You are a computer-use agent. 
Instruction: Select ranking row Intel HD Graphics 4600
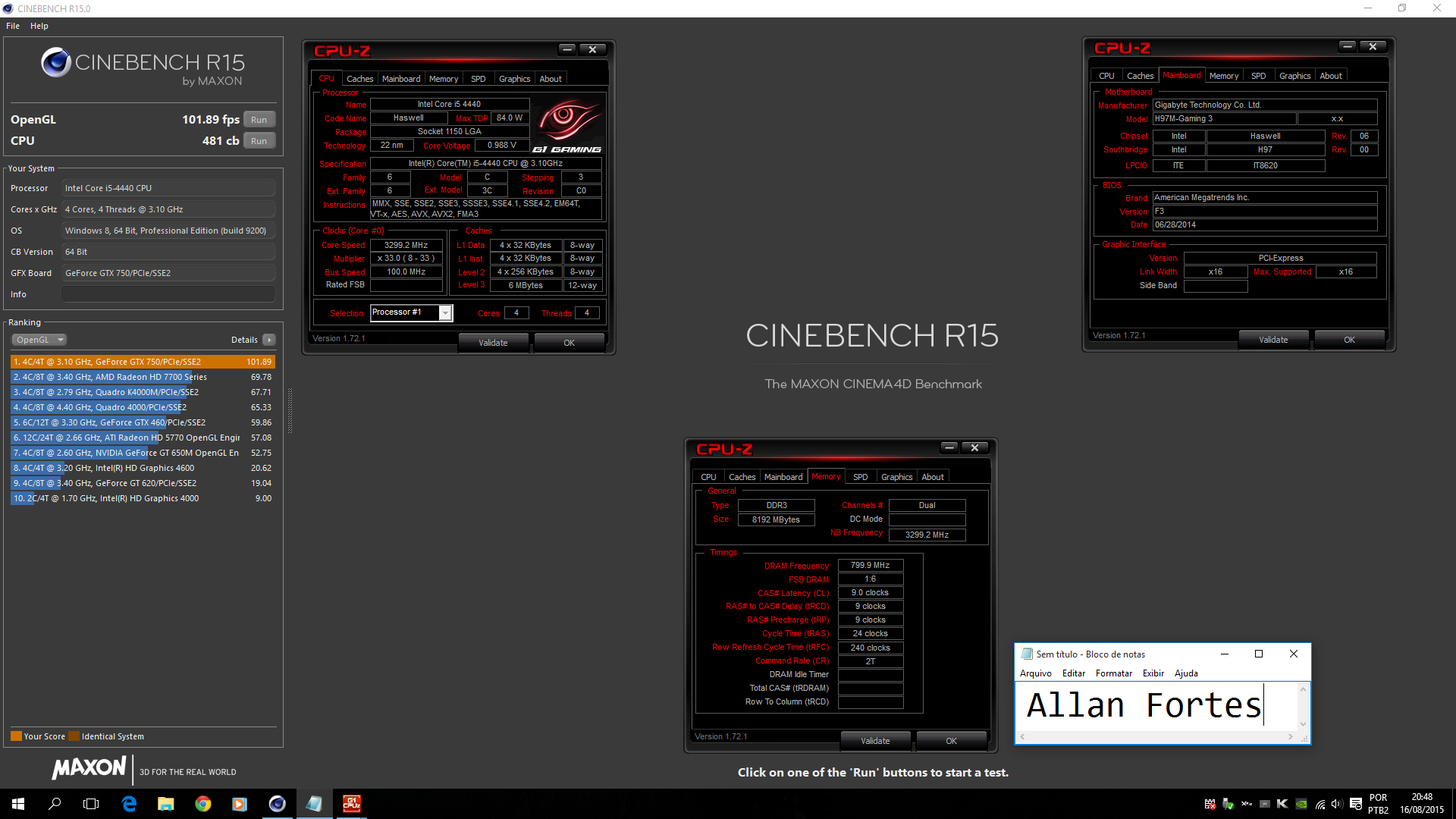point(143,468)
